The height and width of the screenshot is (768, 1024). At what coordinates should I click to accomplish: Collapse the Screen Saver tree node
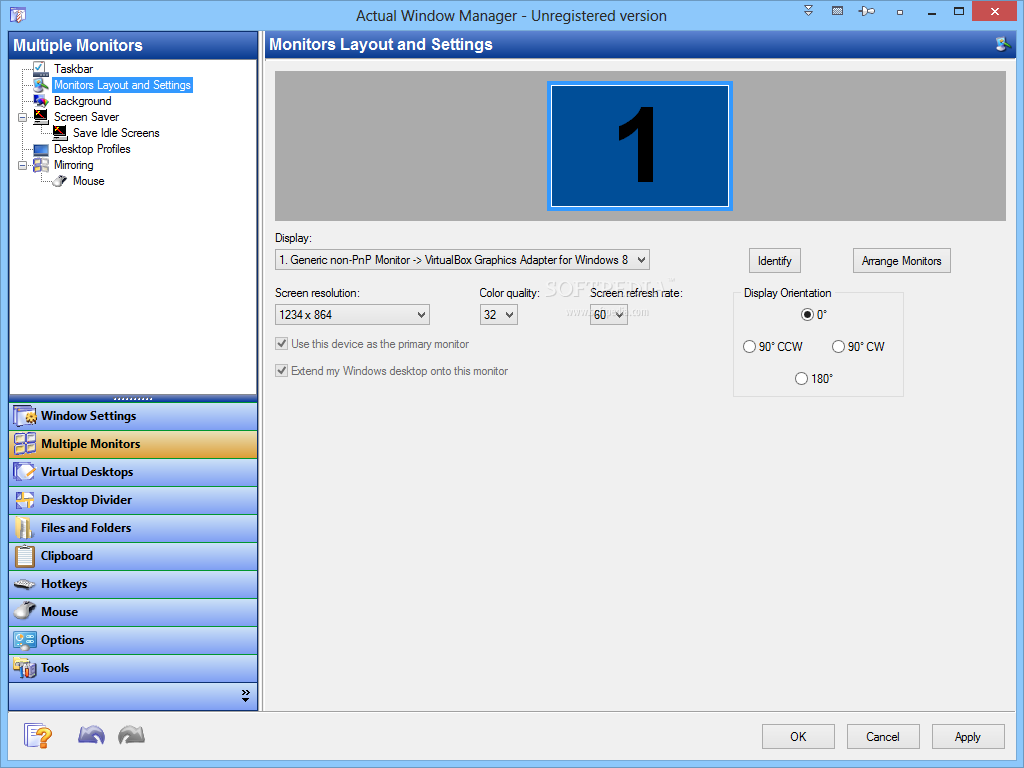pyautogui.click(x=23, y=118)
